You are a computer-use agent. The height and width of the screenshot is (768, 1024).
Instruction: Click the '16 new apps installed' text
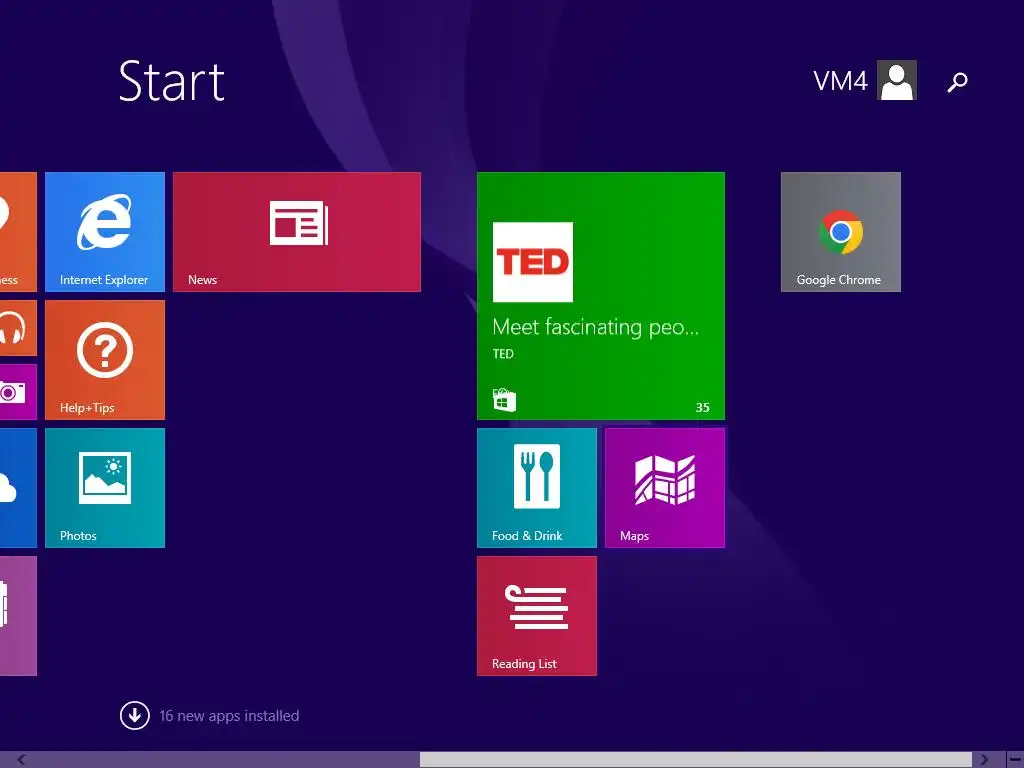[x=229, y=716]
